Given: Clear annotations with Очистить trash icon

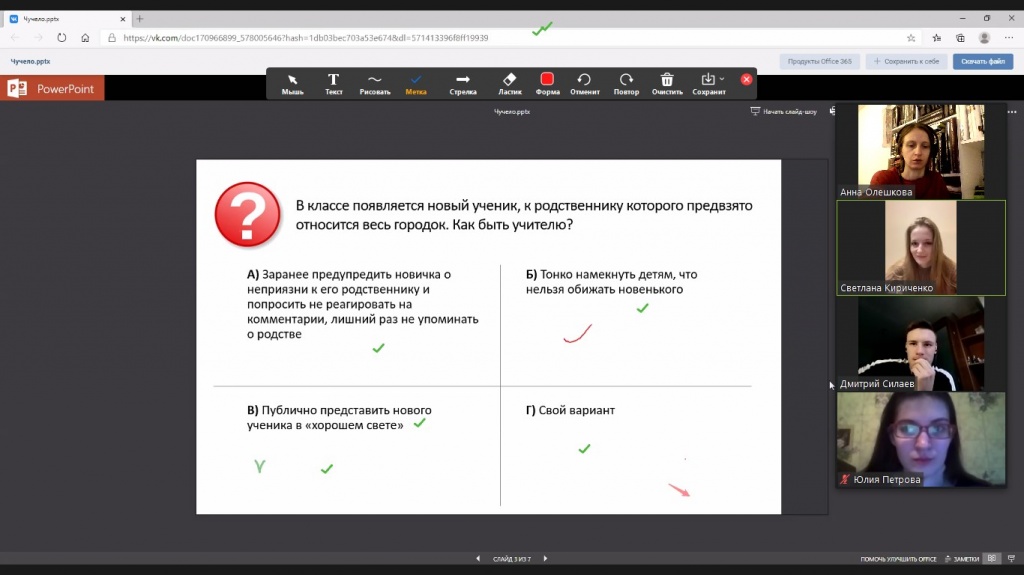Looking at the screenshot, I should [x=667, y=83].
